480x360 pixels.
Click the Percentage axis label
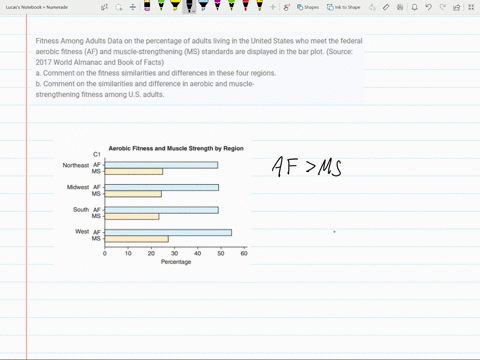(176, 262)
